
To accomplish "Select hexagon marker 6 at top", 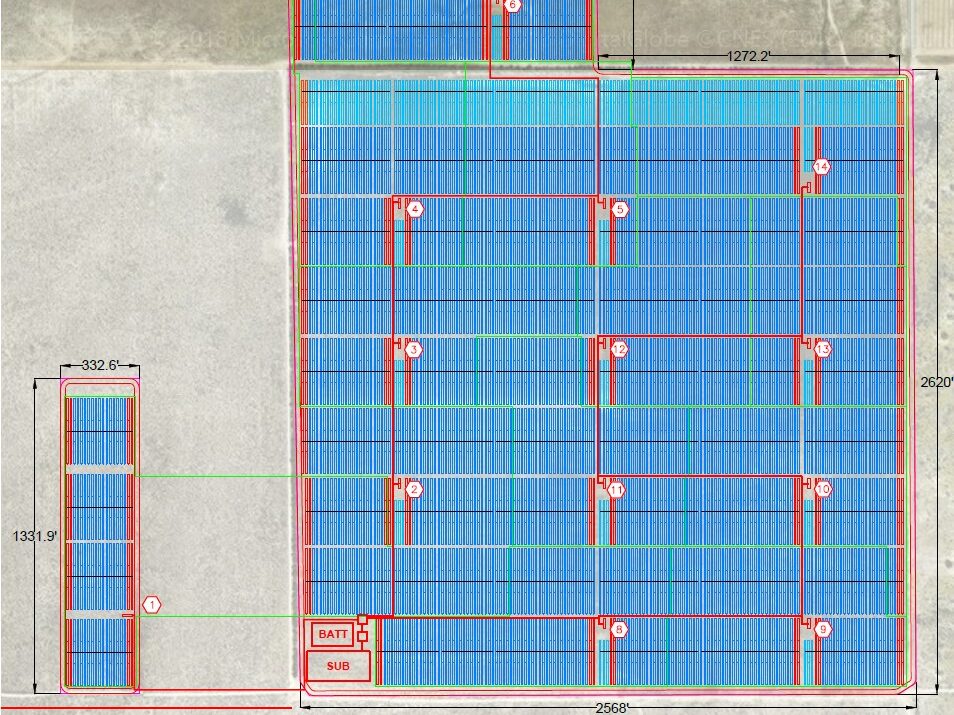I will pos(512,5).
